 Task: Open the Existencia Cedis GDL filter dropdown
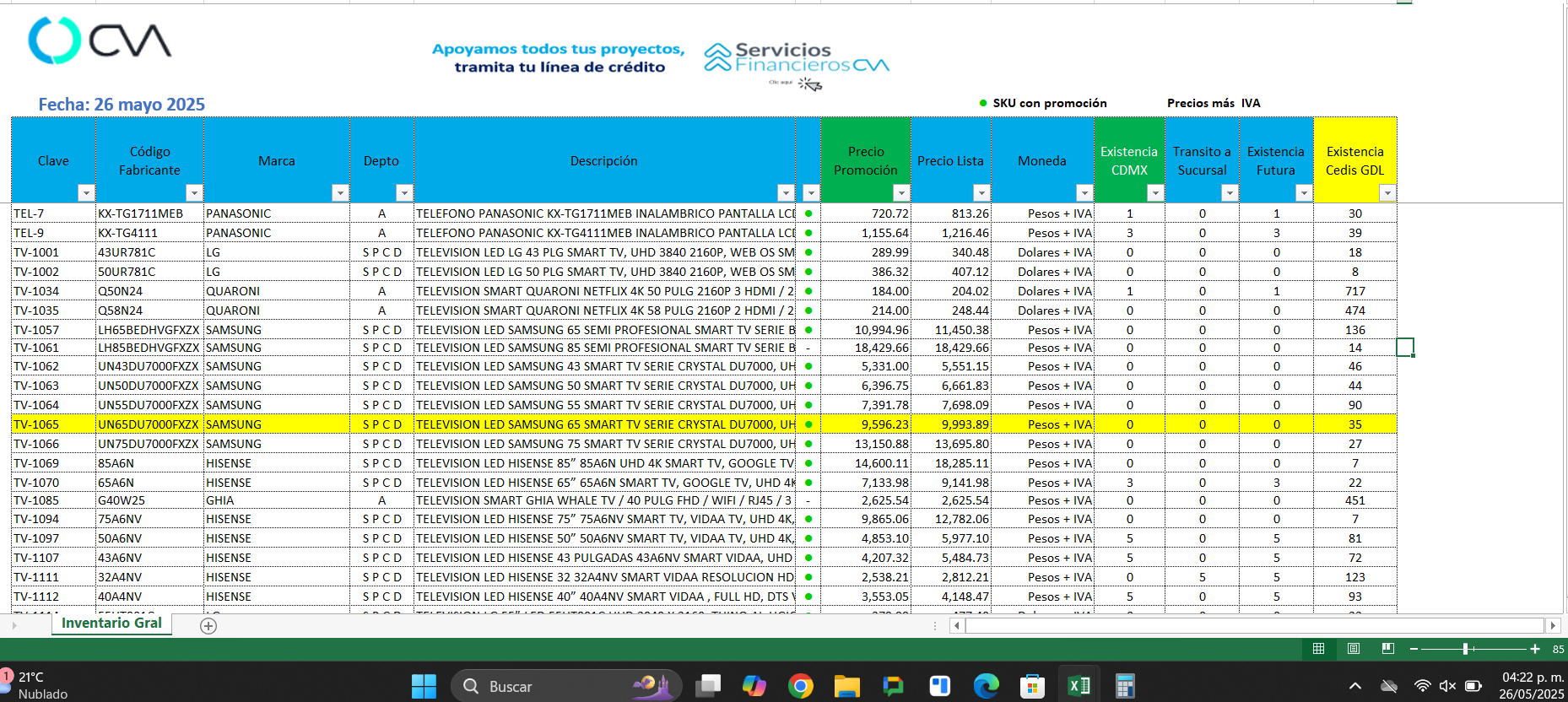pyautogui.click(x=1387, y=193)
